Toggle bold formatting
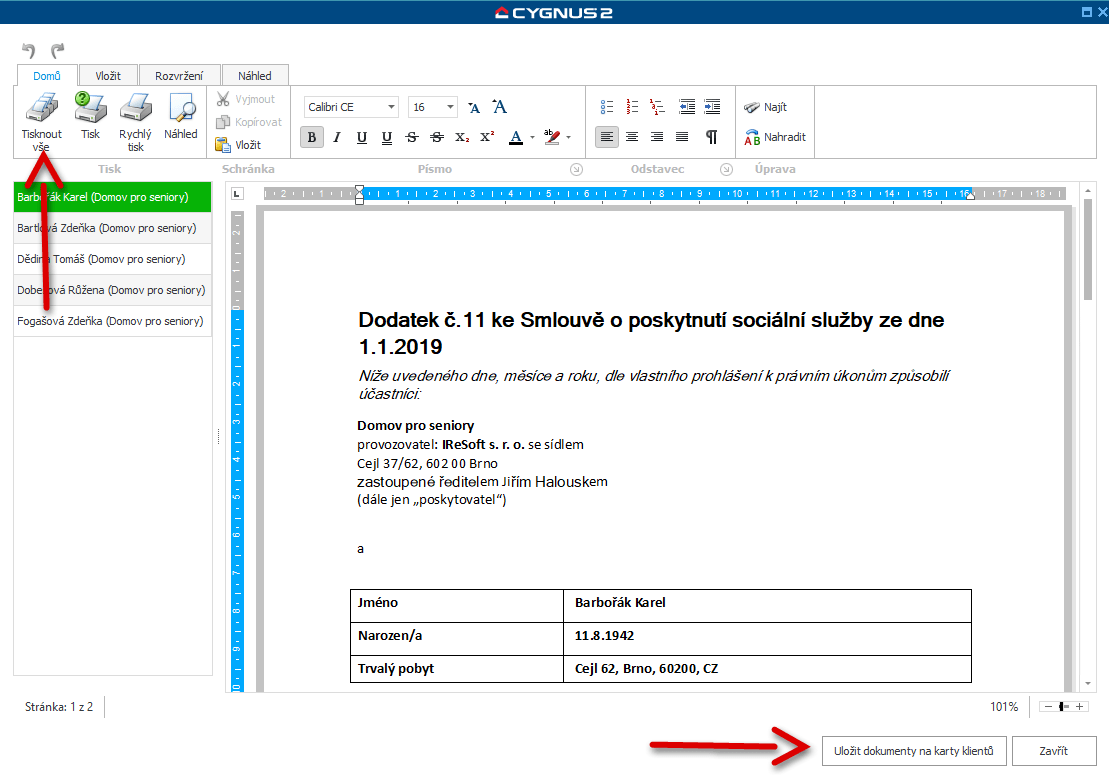Image resolution: width=1109 pixels, height=776 pixels. (311, 137)
